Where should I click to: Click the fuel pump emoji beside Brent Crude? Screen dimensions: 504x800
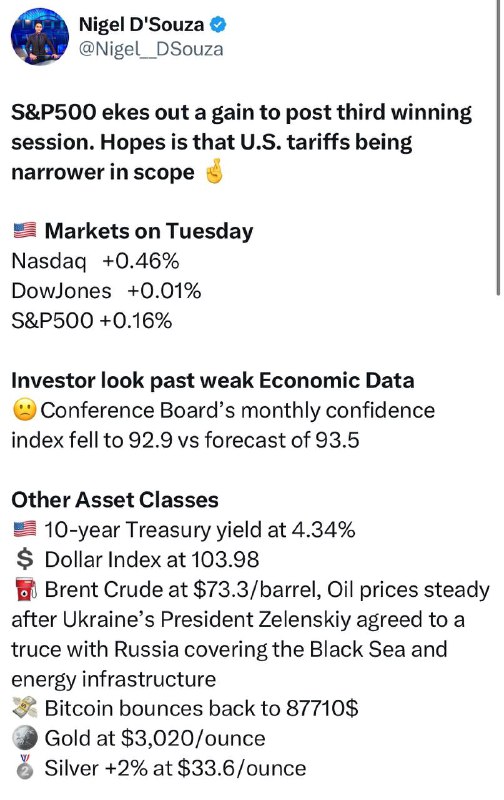24,590
